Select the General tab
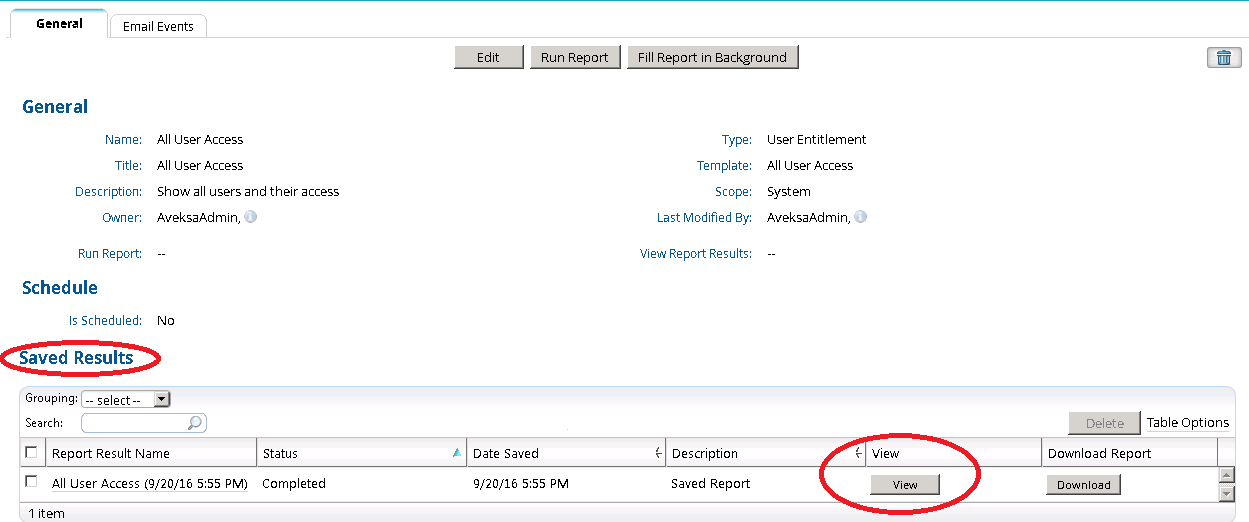 point(59,23)
